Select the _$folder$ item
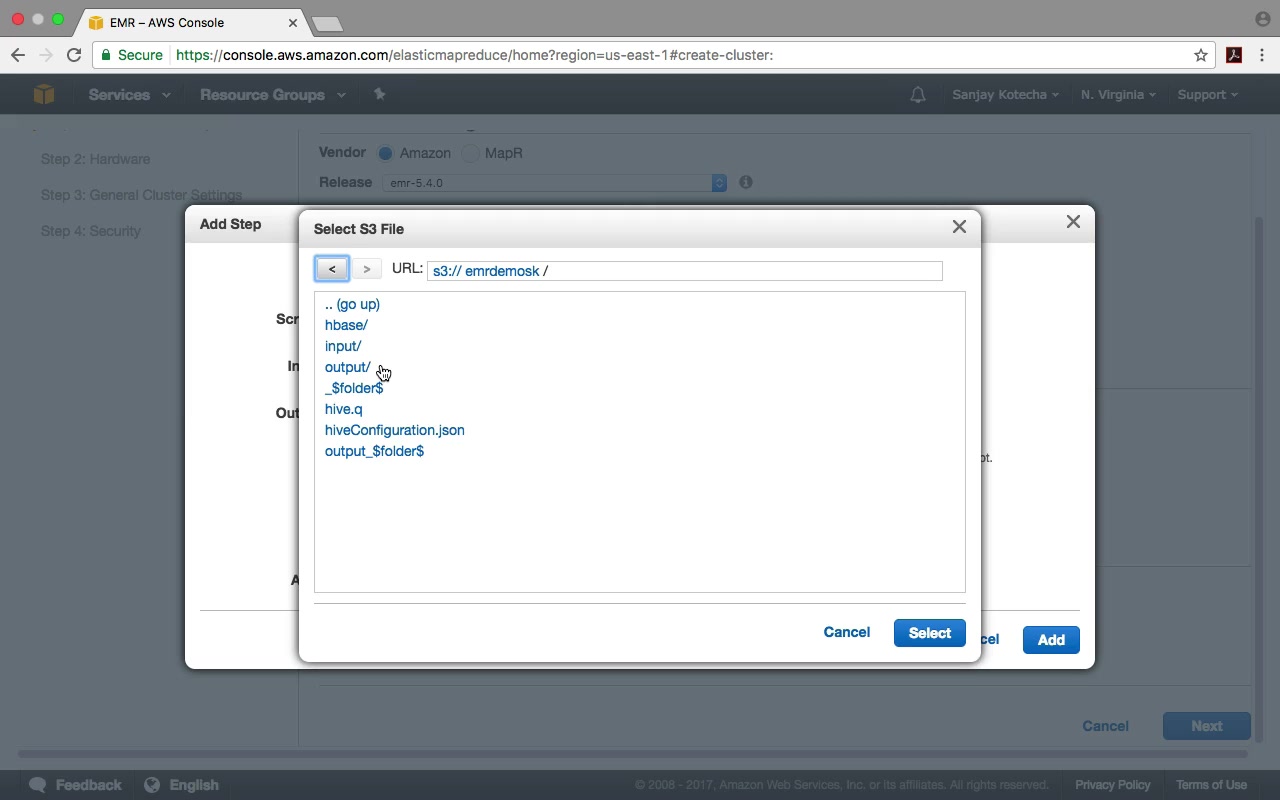 354,388
